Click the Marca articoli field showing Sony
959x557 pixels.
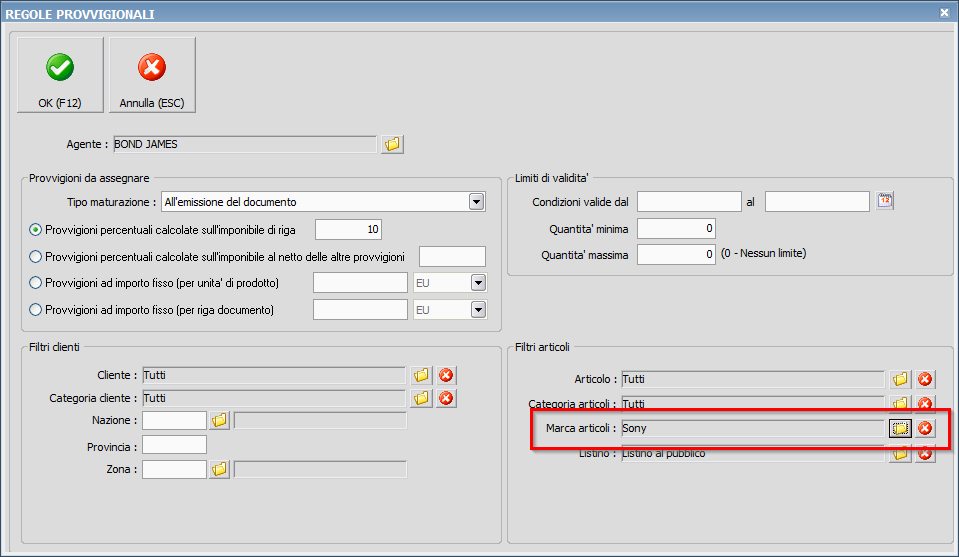click(753, 429)
